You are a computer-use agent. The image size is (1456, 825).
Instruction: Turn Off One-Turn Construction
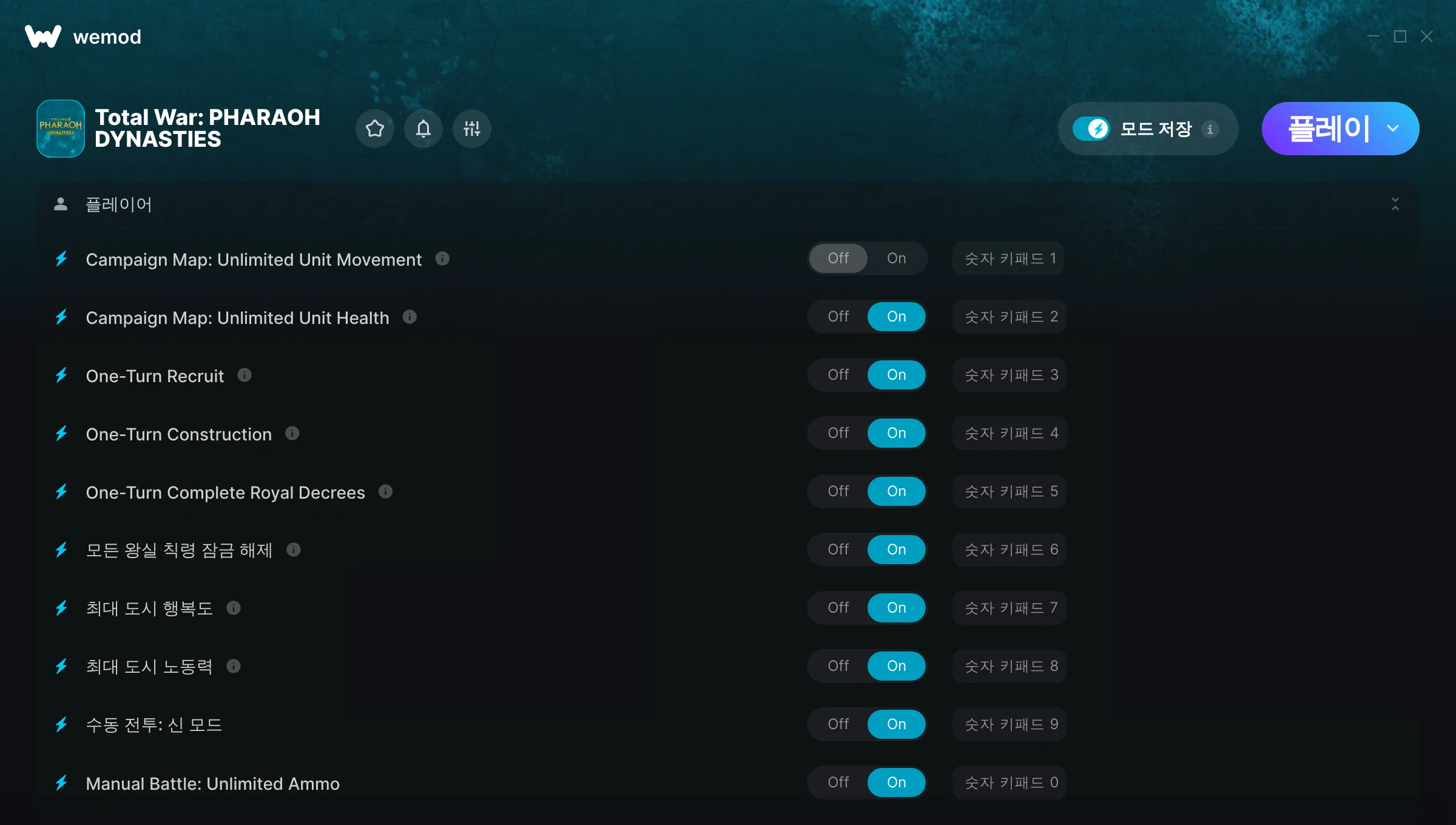point(838,433)
